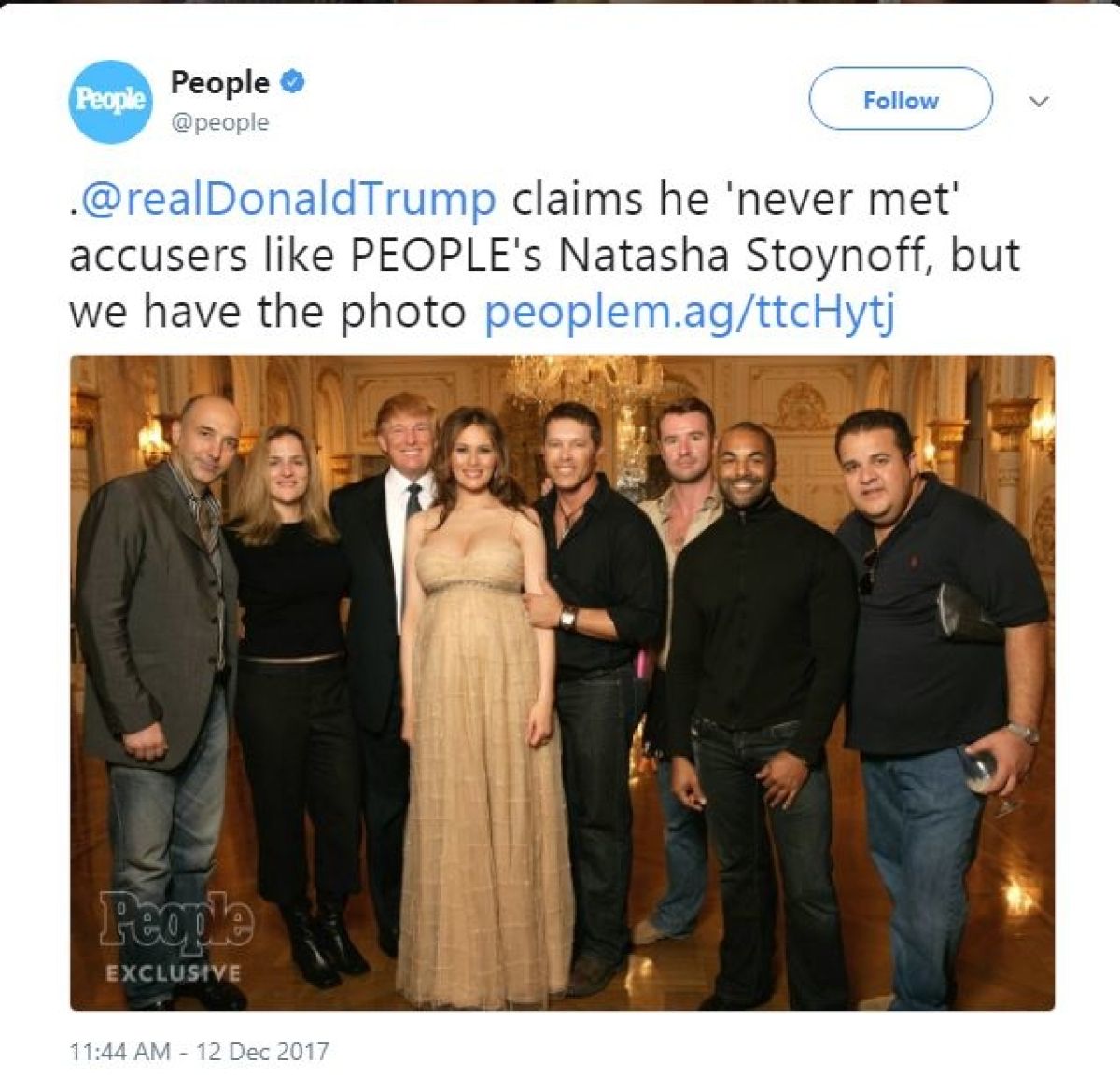
Task: Click the EXCLUSIVE label on the photo
Action: pyautogui.click(x=173, y=973)
